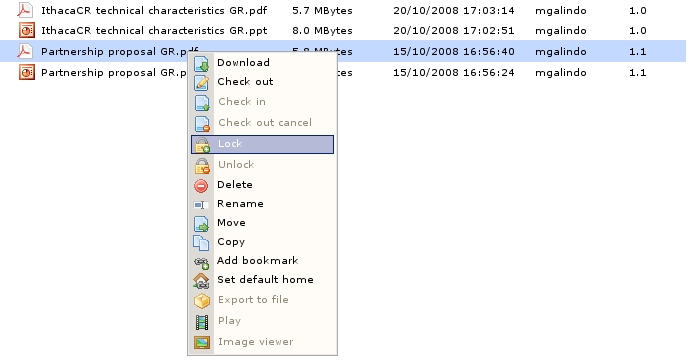Viewport: 696px width, 364px height.
Task: Select Add bookmark menu entry
Action: [x=257, y=261]
